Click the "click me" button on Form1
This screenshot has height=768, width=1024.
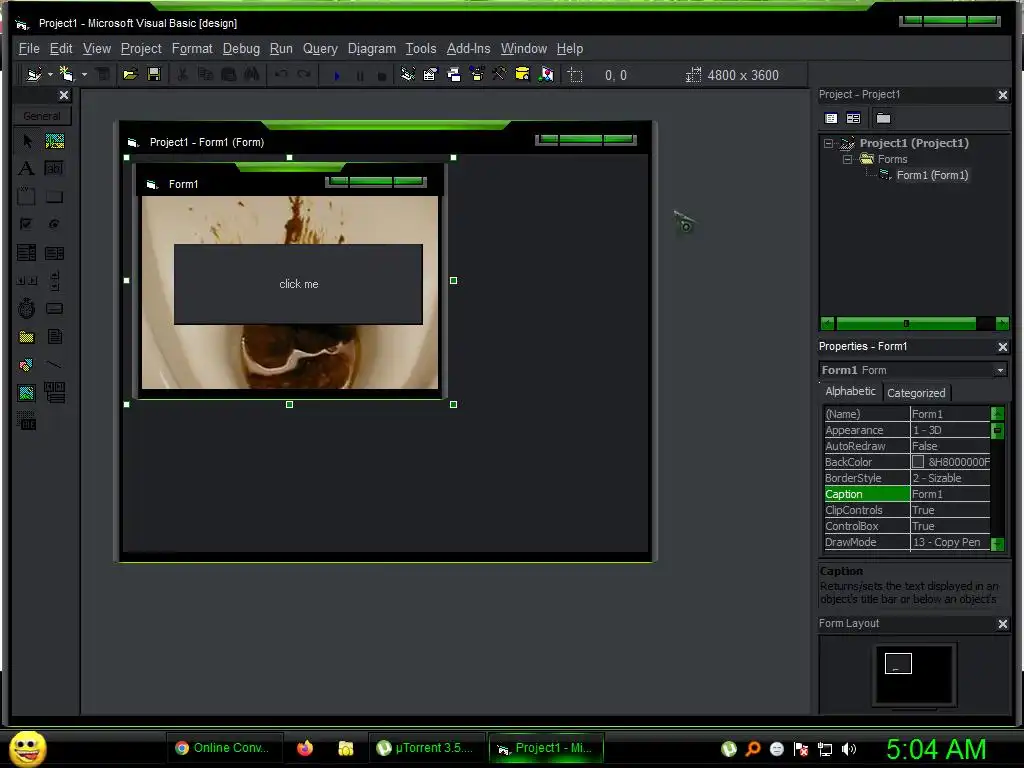pos(298,284)
